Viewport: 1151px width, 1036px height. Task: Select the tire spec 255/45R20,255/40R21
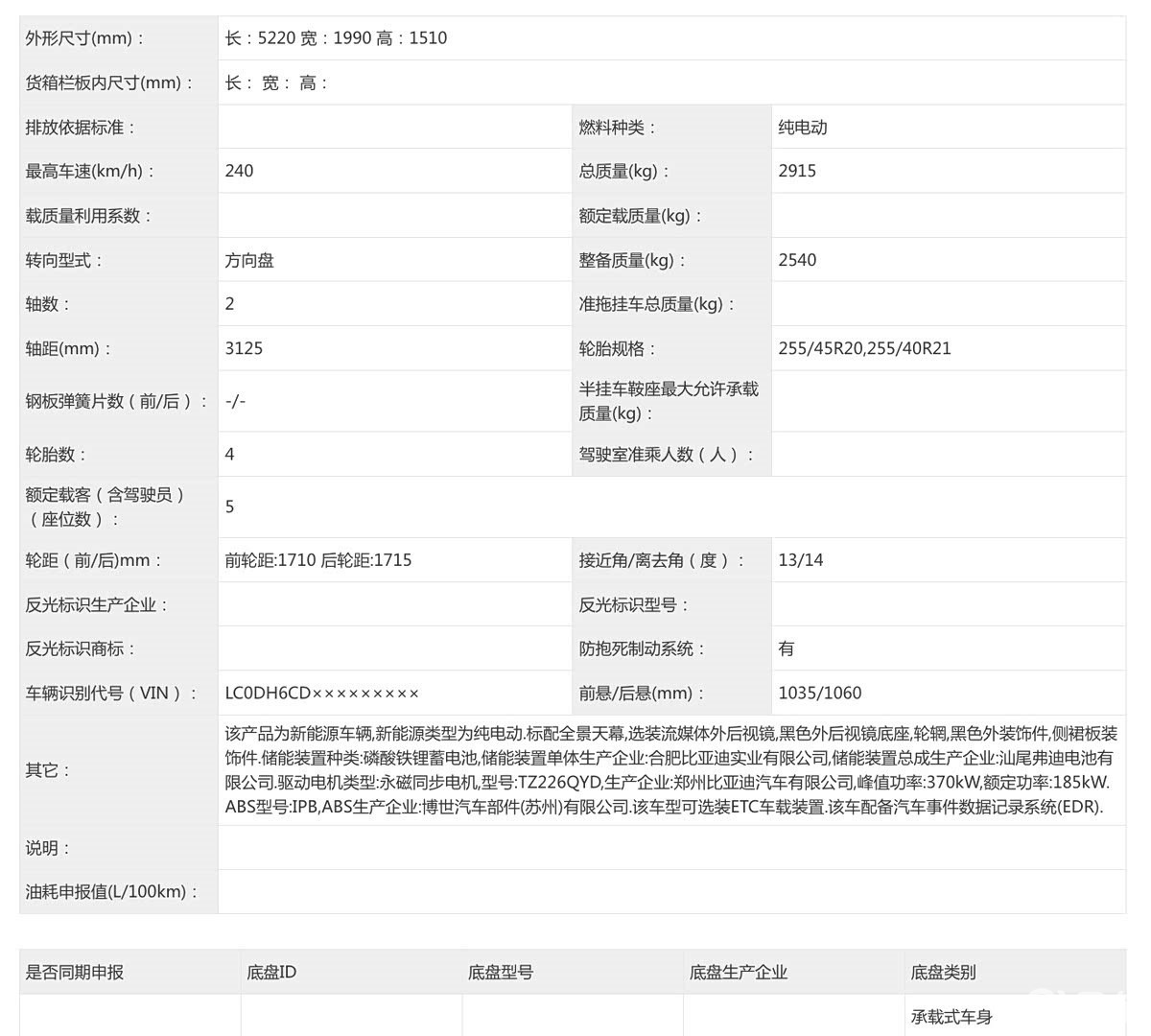[x=864, y=348]
